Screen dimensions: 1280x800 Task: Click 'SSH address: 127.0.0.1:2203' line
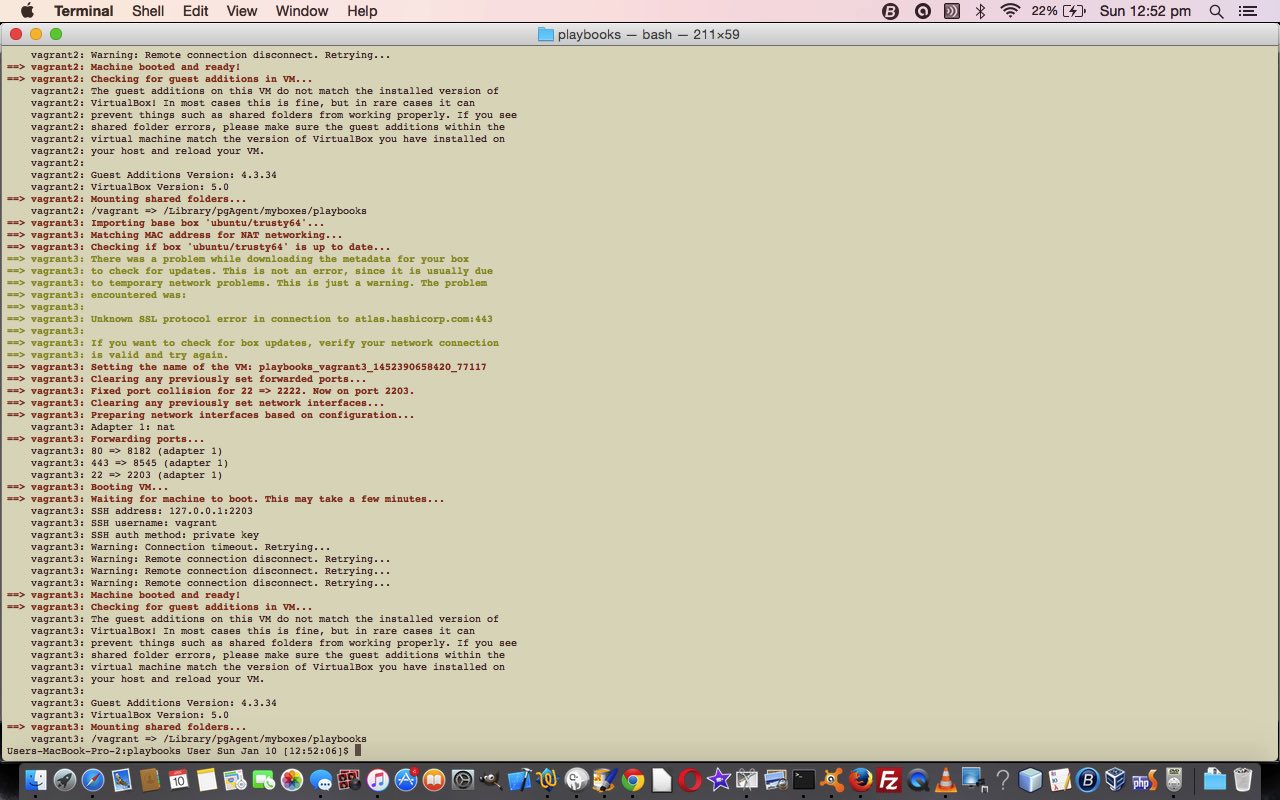[141, 511]
